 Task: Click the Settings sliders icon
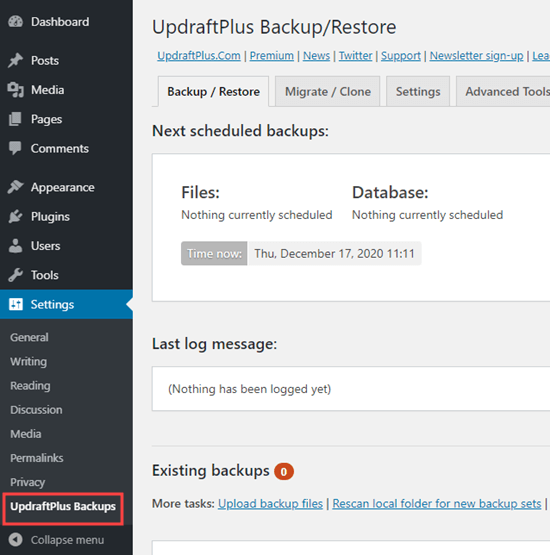(x=16, y=304)
